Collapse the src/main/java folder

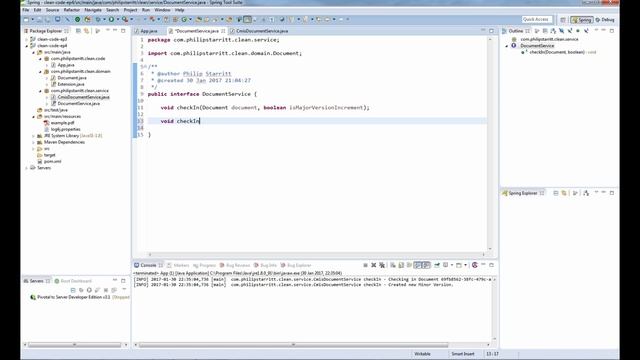33,52
